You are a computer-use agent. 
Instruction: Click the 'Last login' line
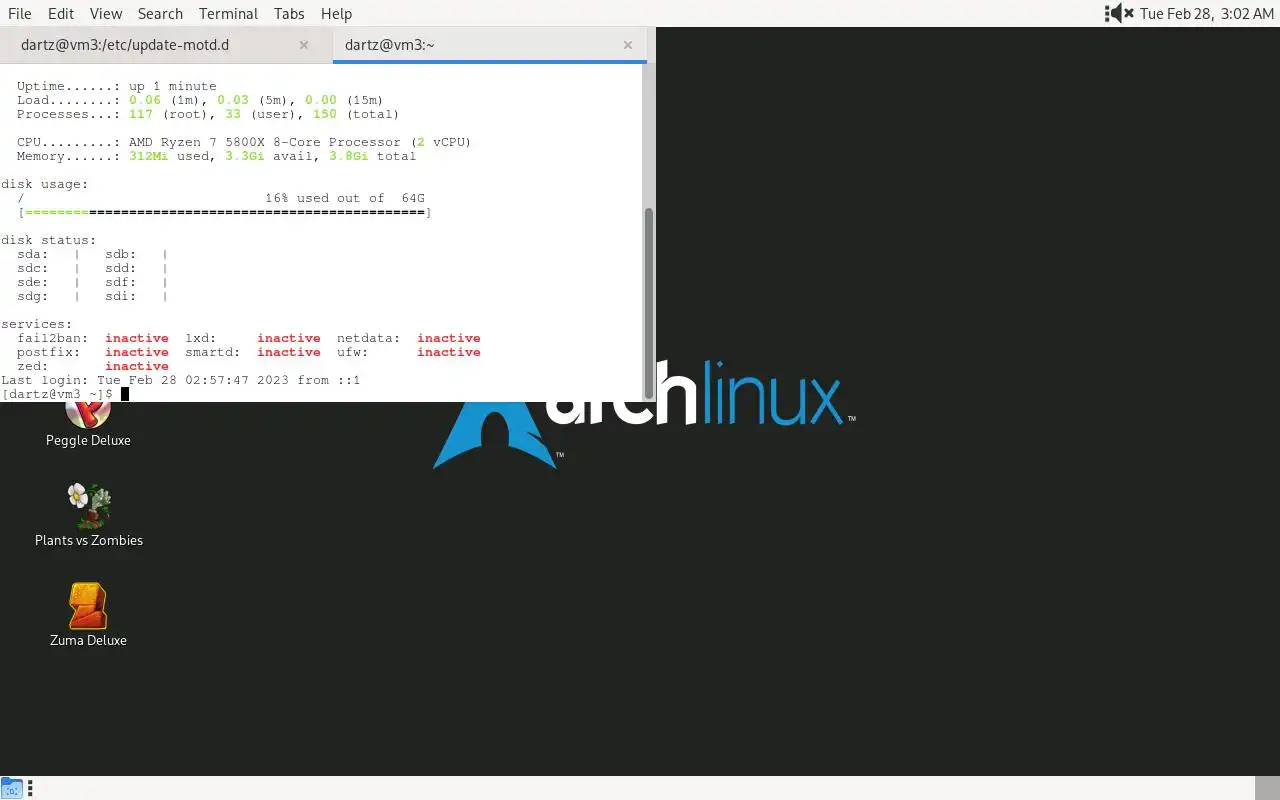(181, 380)
